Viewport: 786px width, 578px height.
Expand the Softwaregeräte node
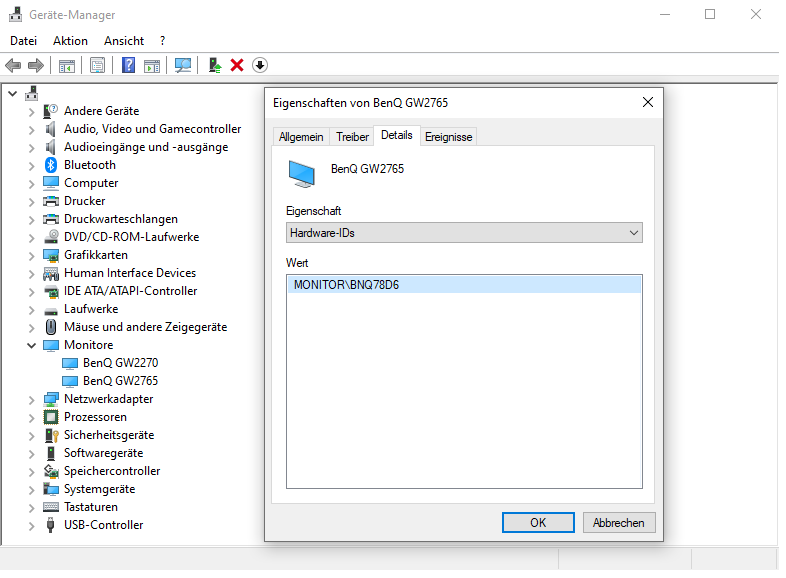tap(31, 454)
